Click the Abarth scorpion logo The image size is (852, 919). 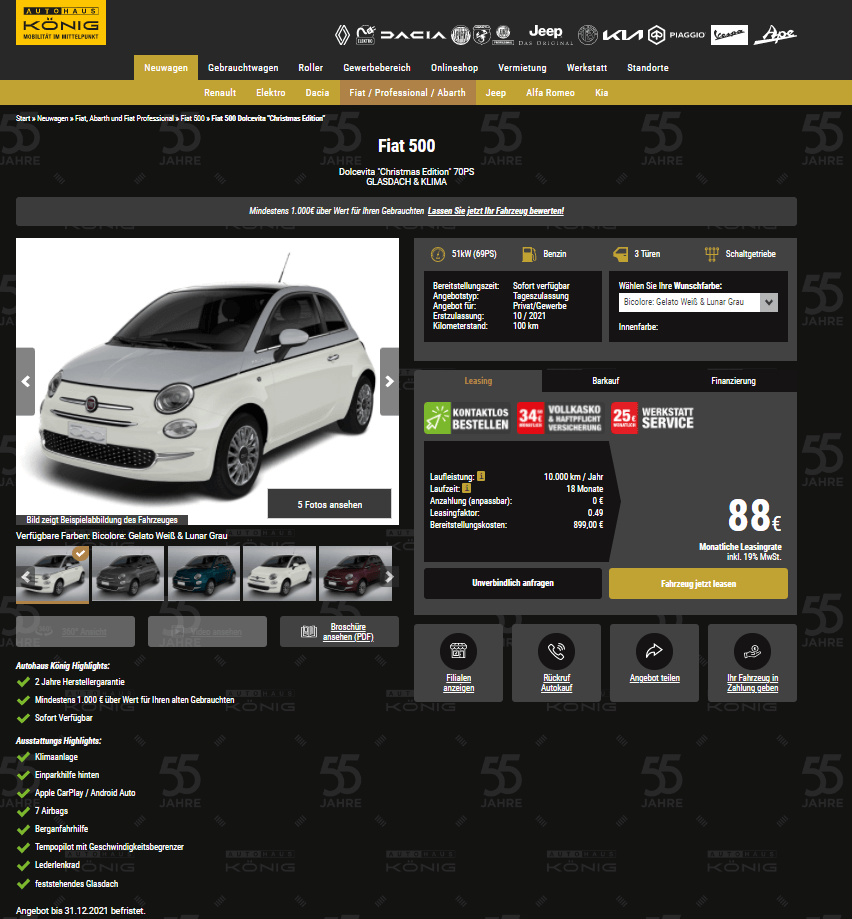[482, 35]
